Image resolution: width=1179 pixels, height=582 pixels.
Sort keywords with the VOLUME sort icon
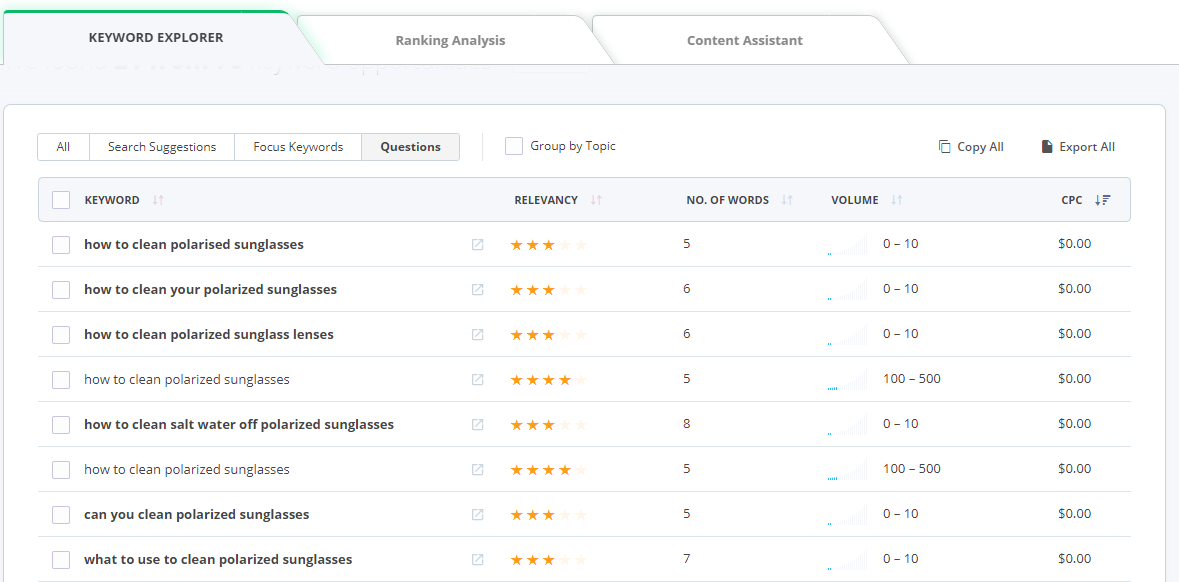pos(895,200)
